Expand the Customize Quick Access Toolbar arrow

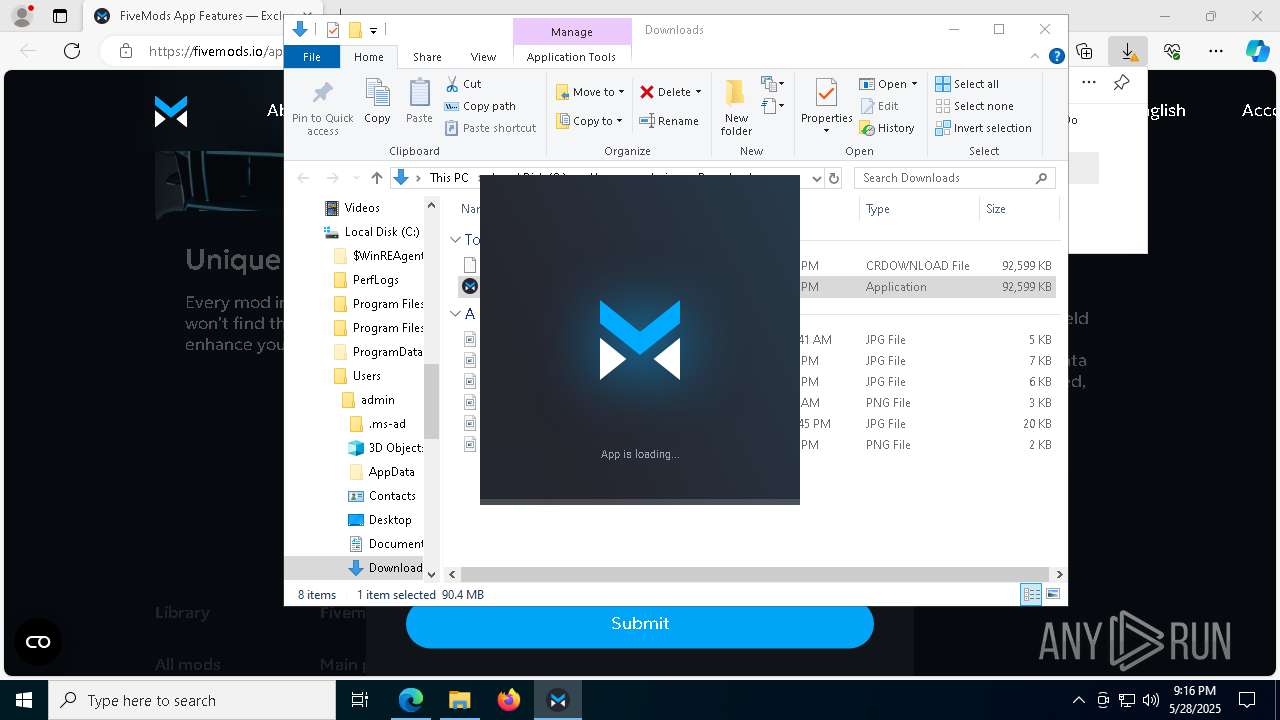coord(373,31)
